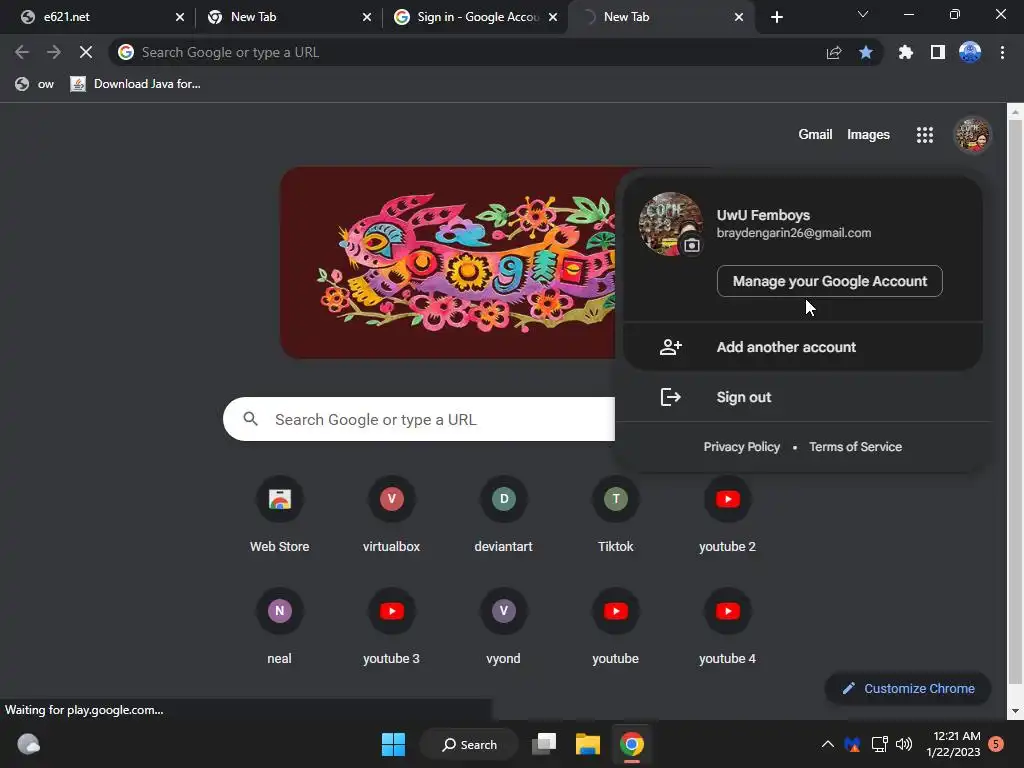Click the Windows Start button

[x=393, y=744]
